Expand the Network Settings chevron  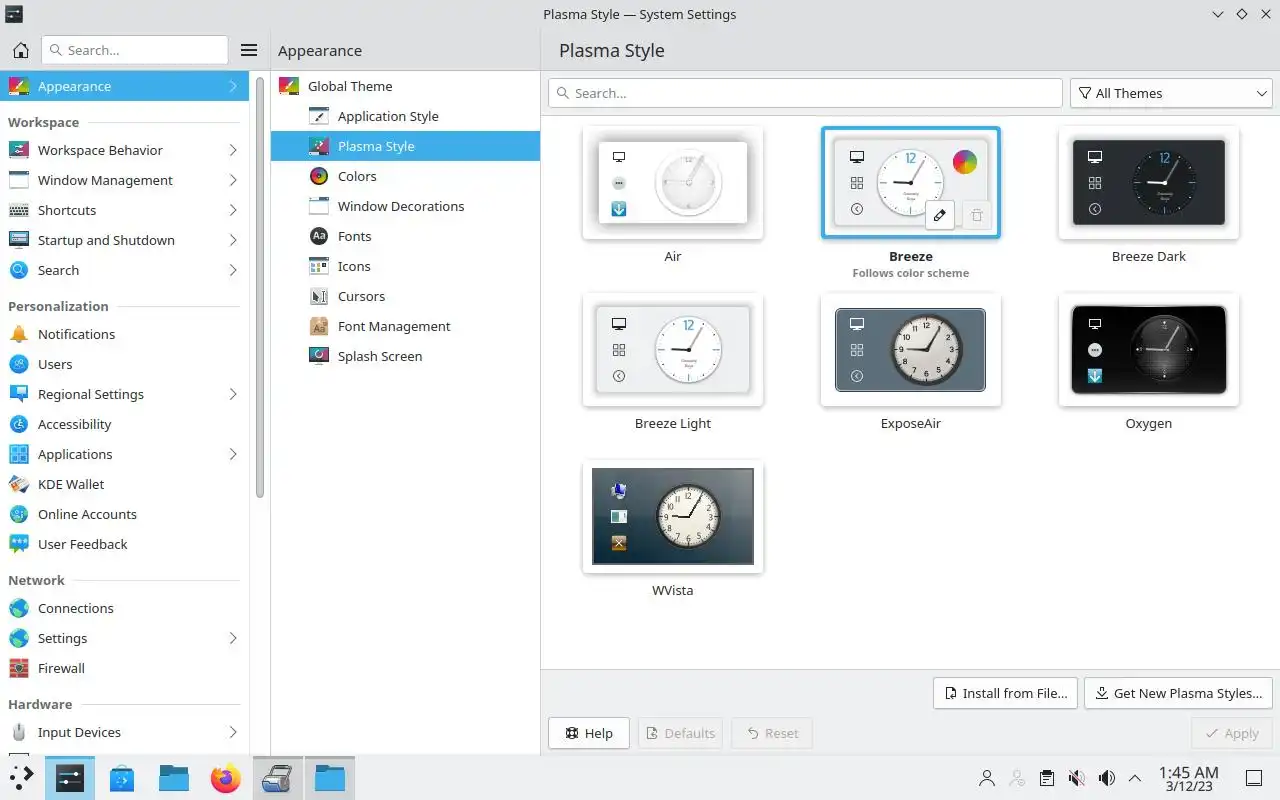232,638
